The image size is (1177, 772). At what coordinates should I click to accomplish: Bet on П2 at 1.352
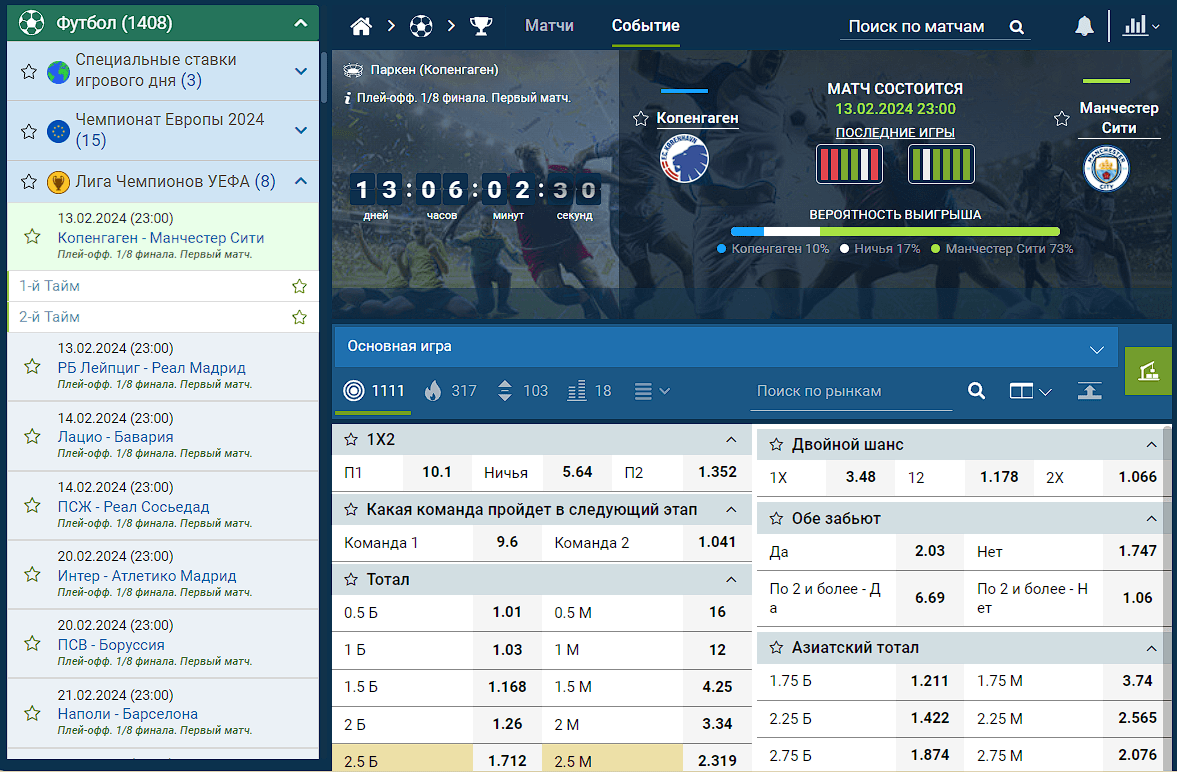point(717,472)
